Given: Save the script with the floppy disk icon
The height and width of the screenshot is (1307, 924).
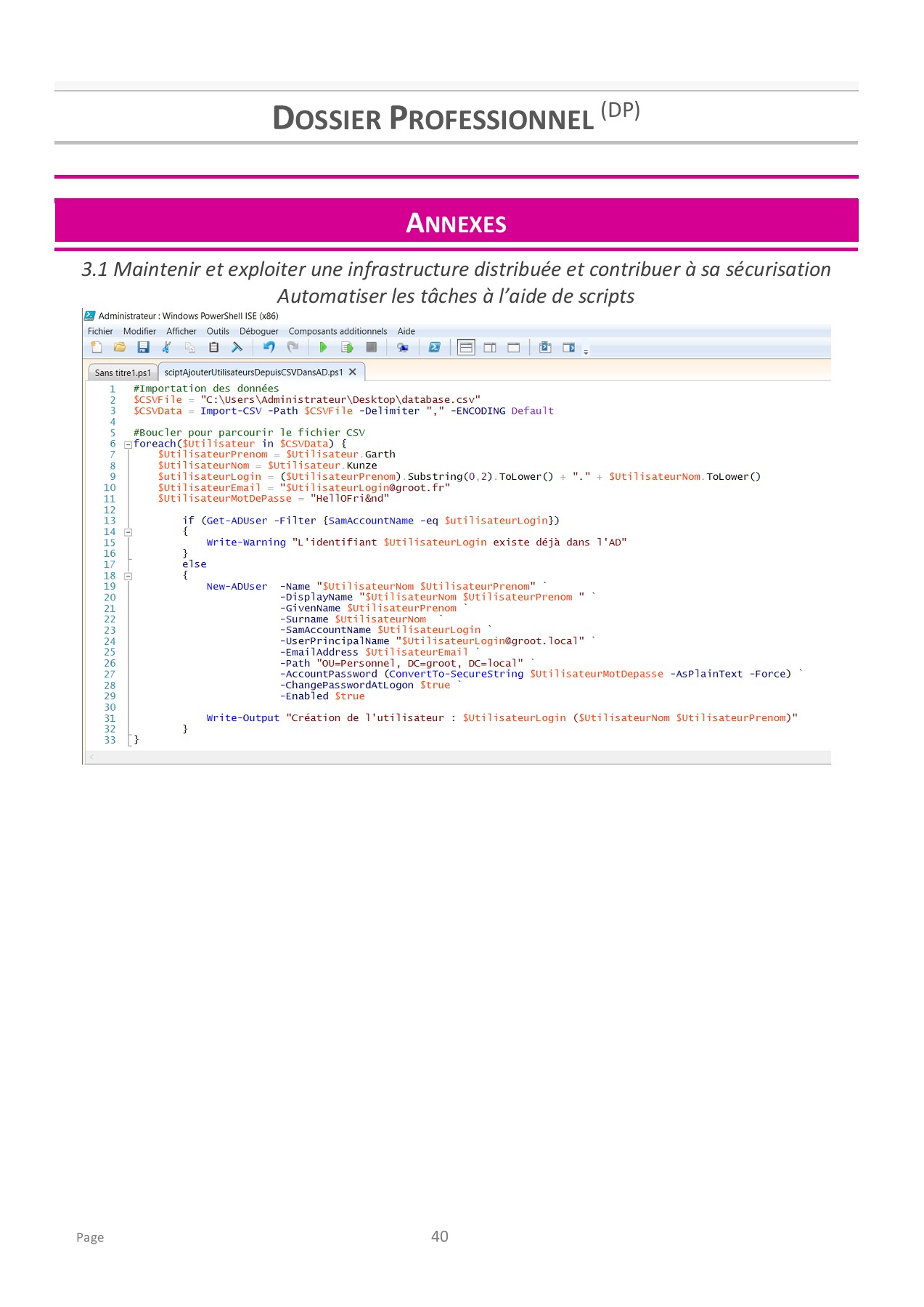Looking at the screenshot, I should coord(144,348).
